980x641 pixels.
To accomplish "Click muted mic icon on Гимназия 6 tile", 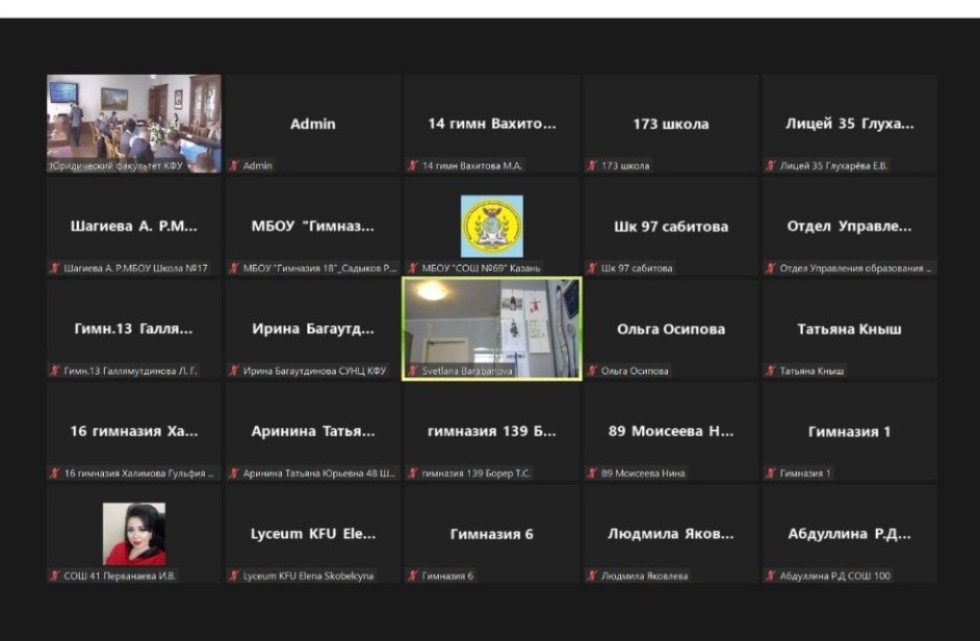I will [413, 576].
